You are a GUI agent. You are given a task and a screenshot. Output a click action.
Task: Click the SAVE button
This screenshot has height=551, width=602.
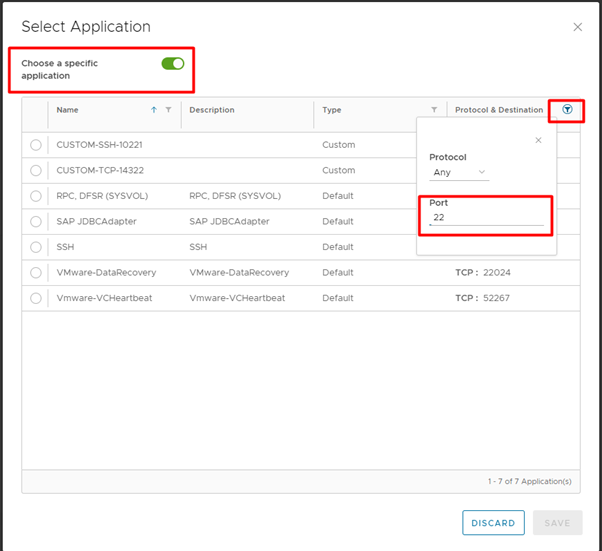point(557,523)
